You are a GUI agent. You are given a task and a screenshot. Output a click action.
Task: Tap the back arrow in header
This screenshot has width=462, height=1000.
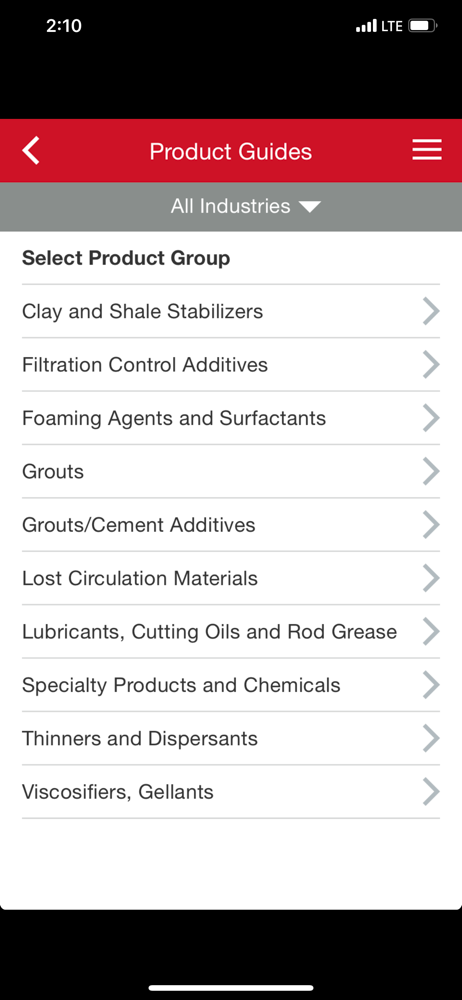31,151
